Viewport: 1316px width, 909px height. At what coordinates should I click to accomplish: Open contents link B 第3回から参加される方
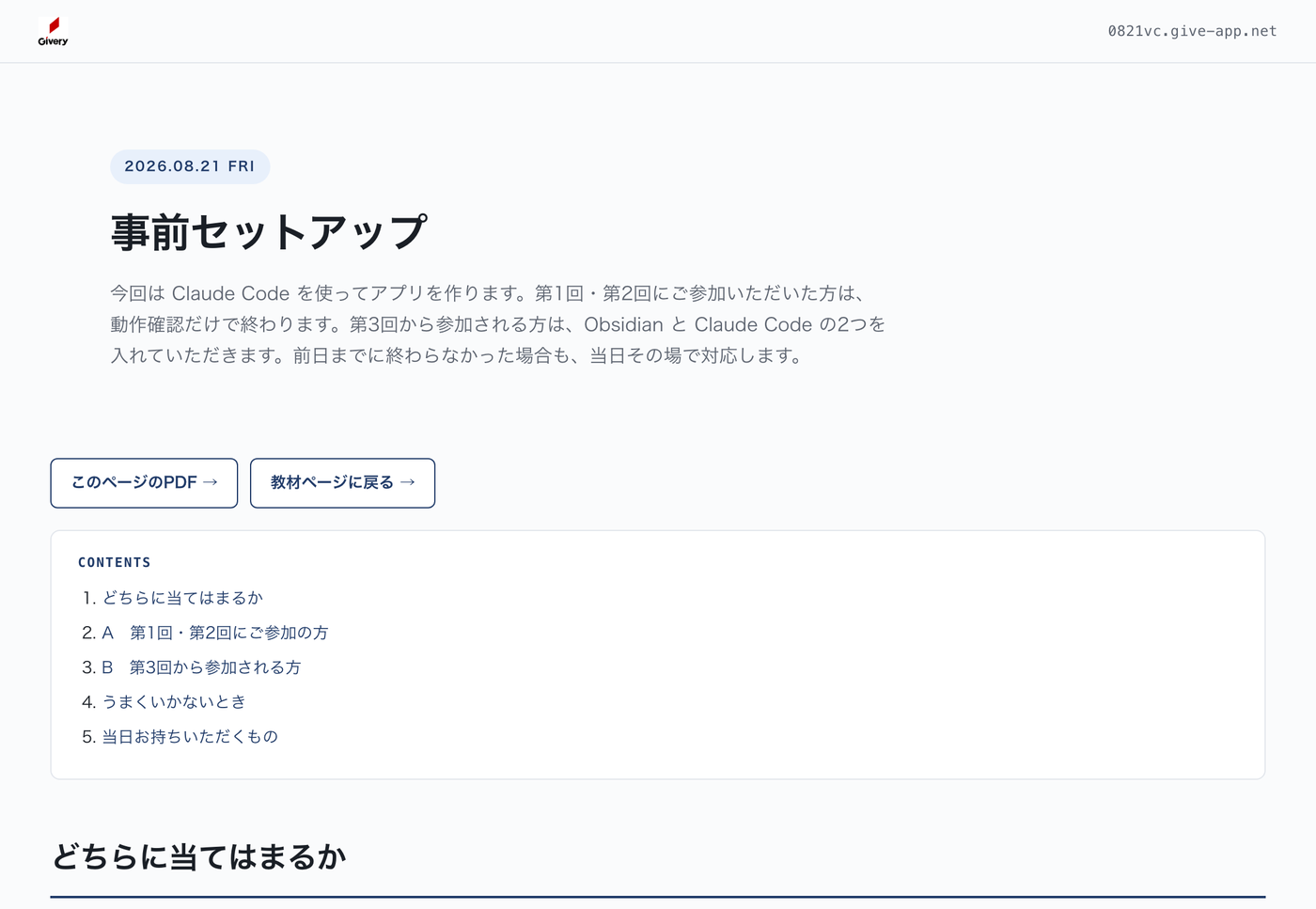pyautogui.click(x=201, y=667)
